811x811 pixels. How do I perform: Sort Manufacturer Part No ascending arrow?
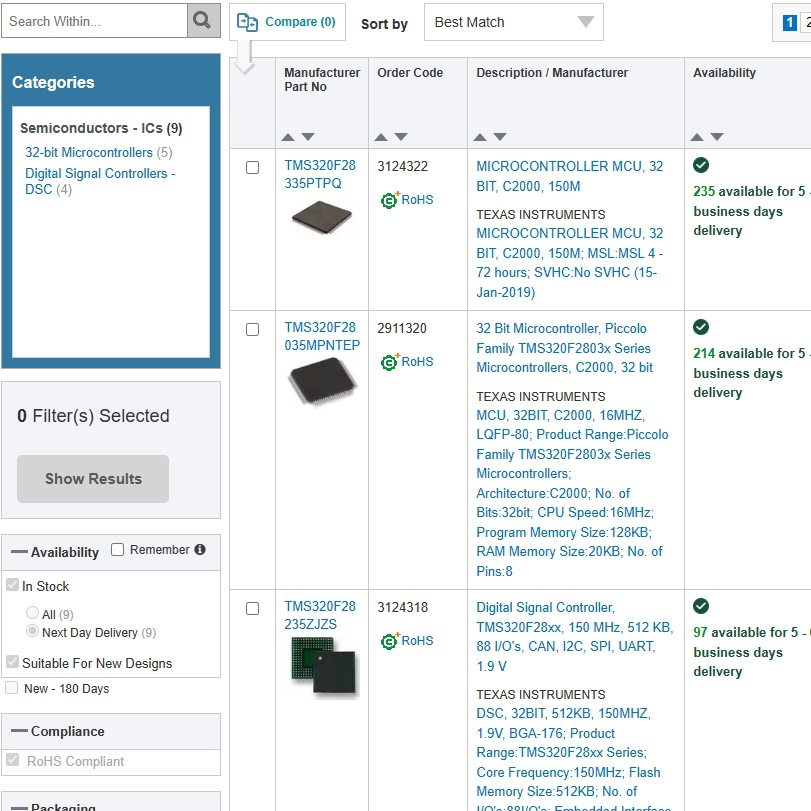(288, 137)
